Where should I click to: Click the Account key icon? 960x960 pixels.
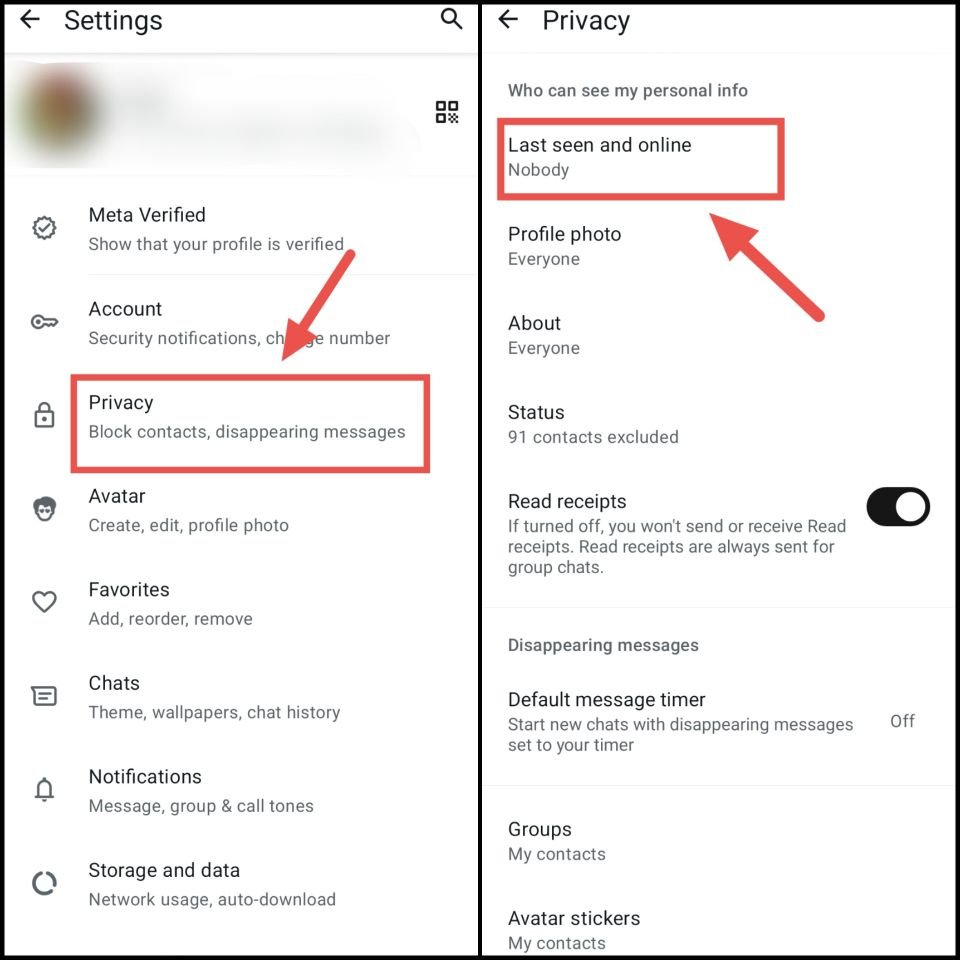44,321
